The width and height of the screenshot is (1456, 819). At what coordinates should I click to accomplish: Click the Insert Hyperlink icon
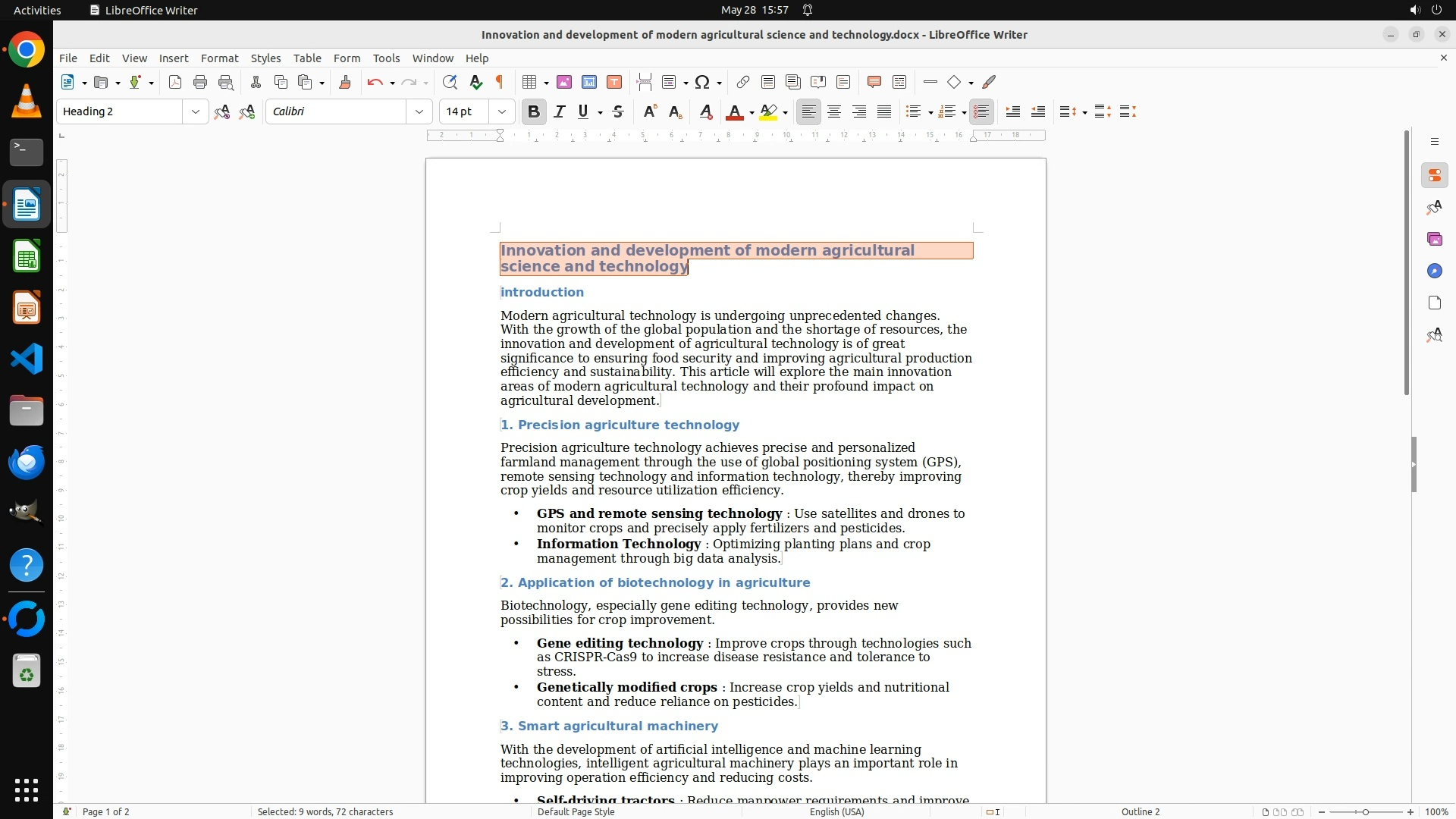click(743, 83)
